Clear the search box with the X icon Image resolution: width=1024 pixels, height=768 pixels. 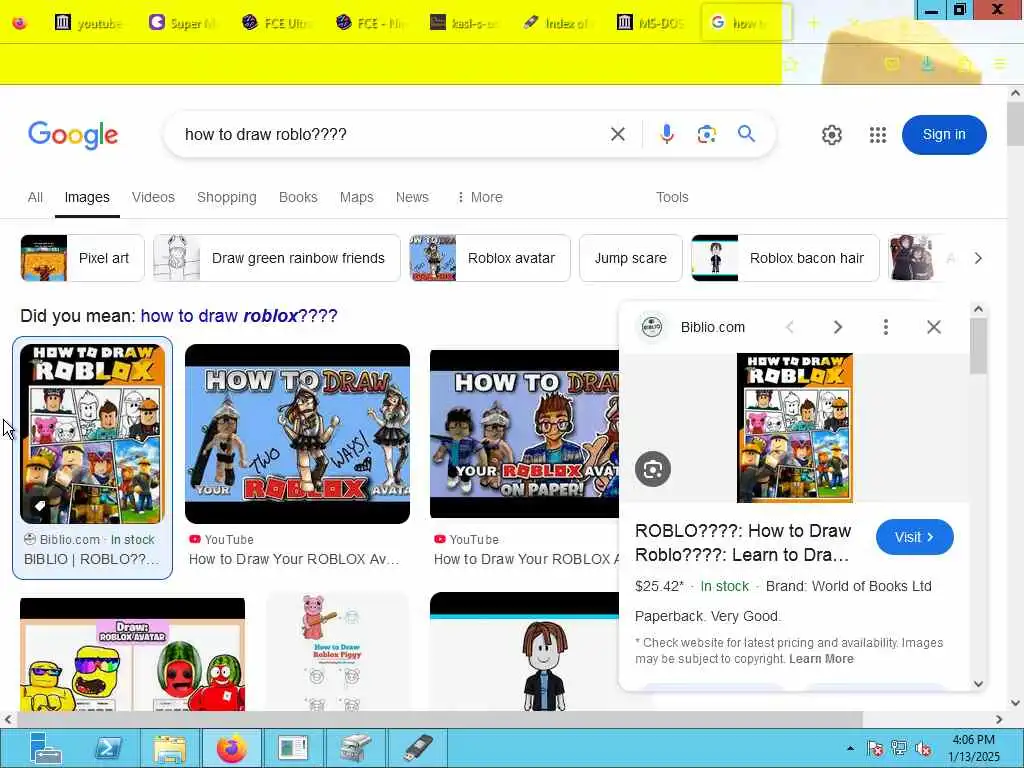tap(617, 135)
